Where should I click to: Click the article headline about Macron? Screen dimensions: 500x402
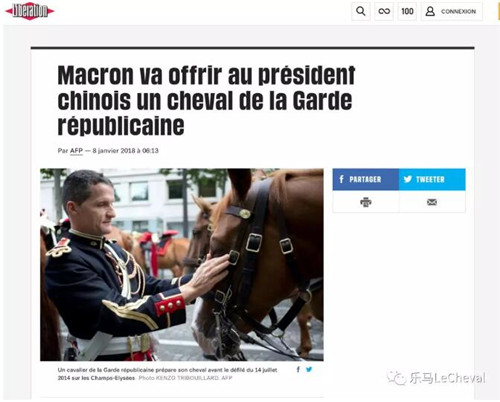pyautogui.click(x=206, y=100)
